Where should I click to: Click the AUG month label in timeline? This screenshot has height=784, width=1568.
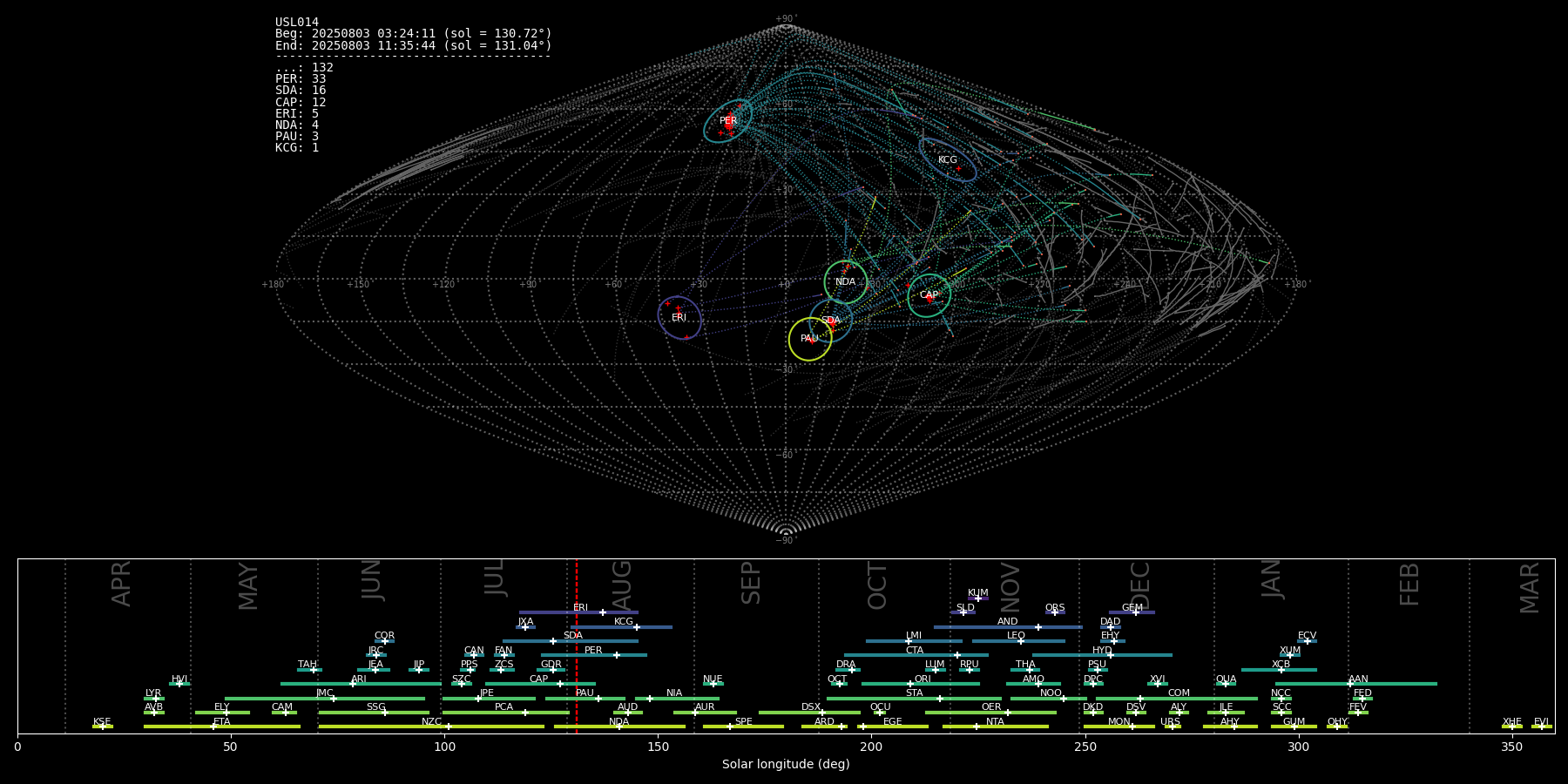coord(622,585)
